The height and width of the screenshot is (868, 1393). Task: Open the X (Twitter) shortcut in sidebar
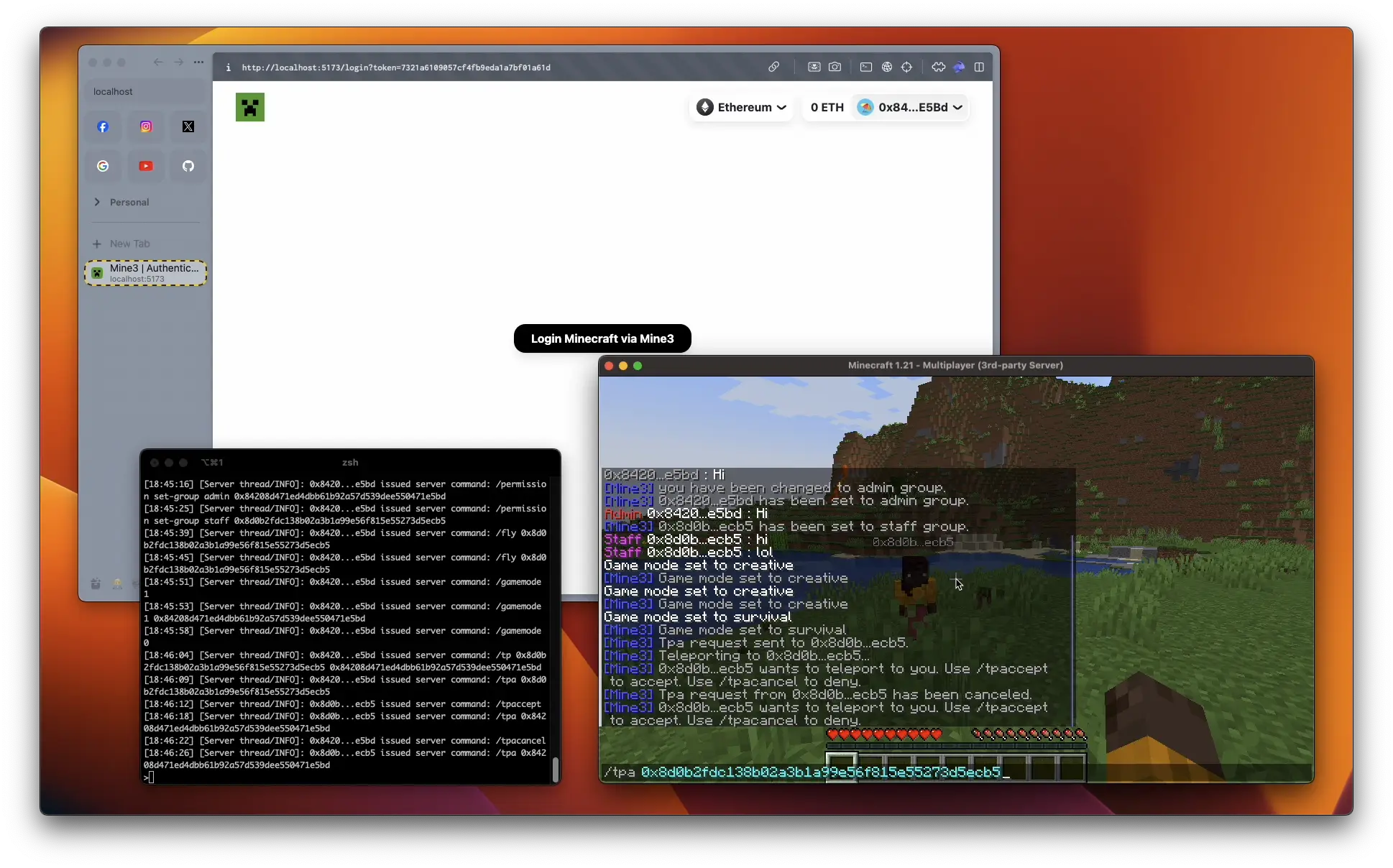coord(188,126)
